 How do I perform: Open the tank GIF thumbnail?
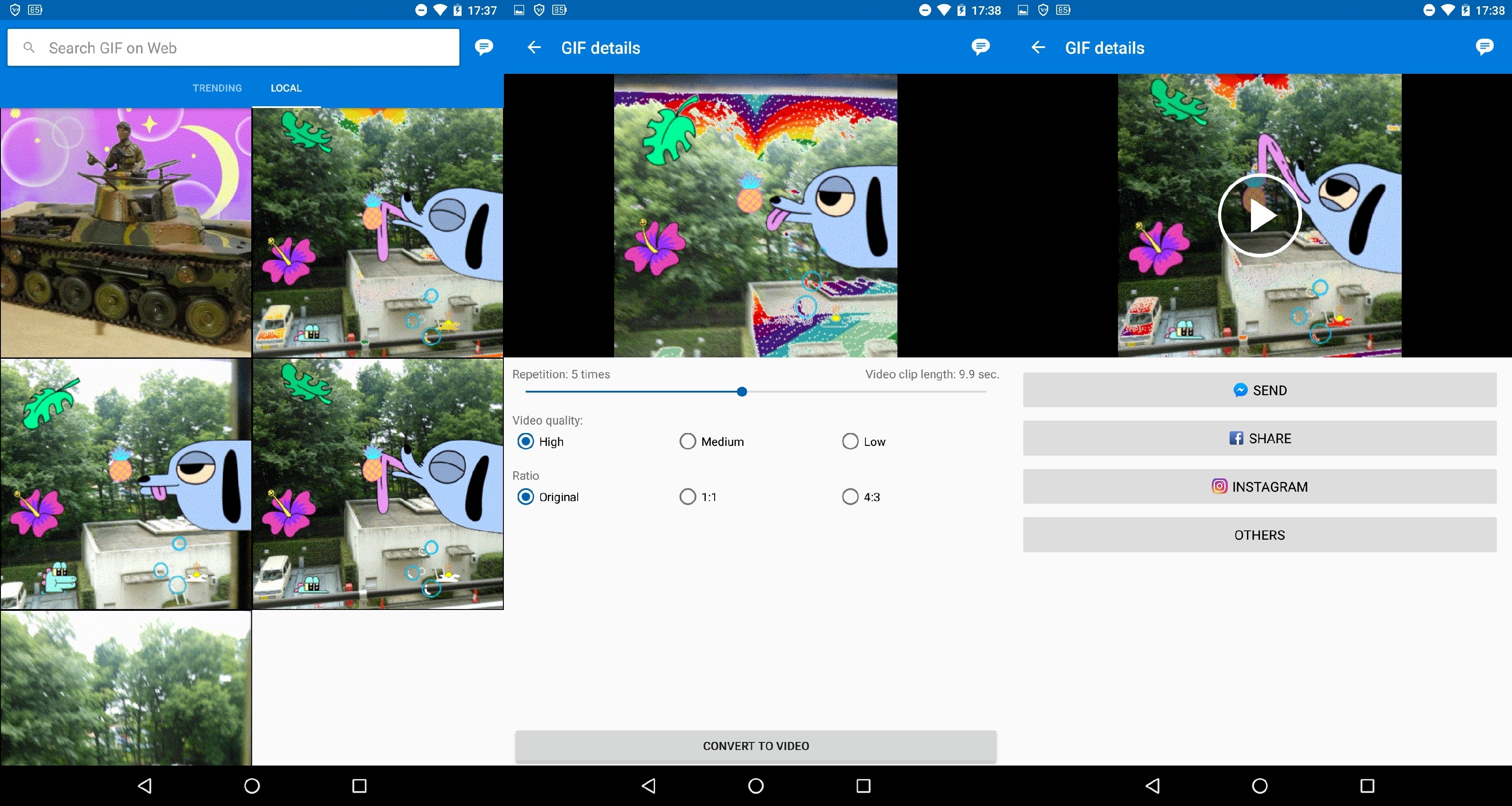coord(125,233)
